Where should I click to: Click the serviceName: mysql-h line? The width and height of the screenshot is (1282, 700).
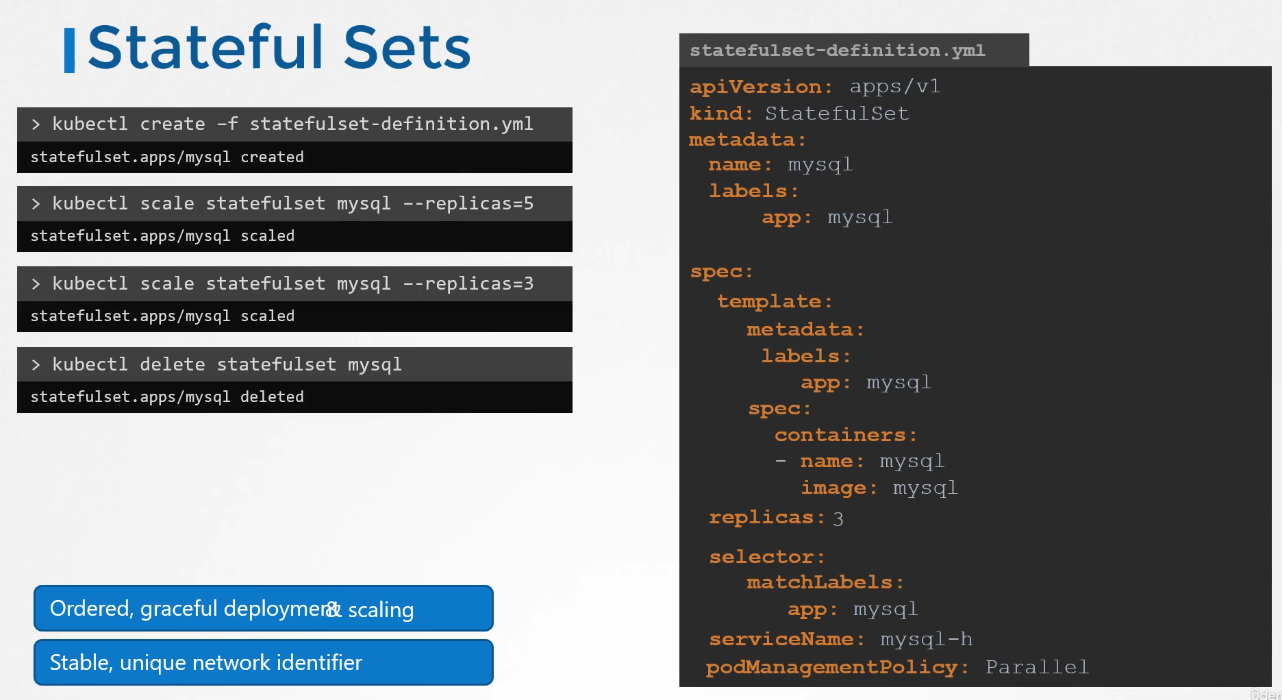pos(840,639)
